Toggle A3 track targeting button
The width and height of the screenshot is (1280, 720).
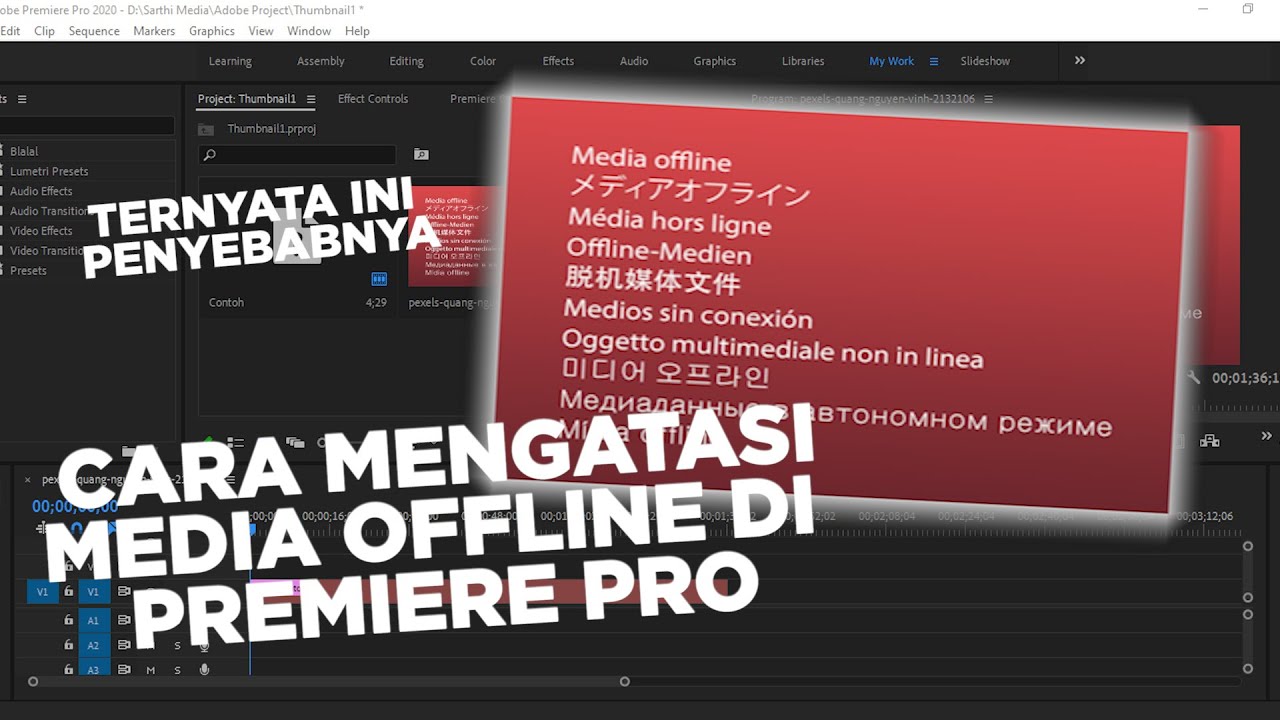(93, 669)
